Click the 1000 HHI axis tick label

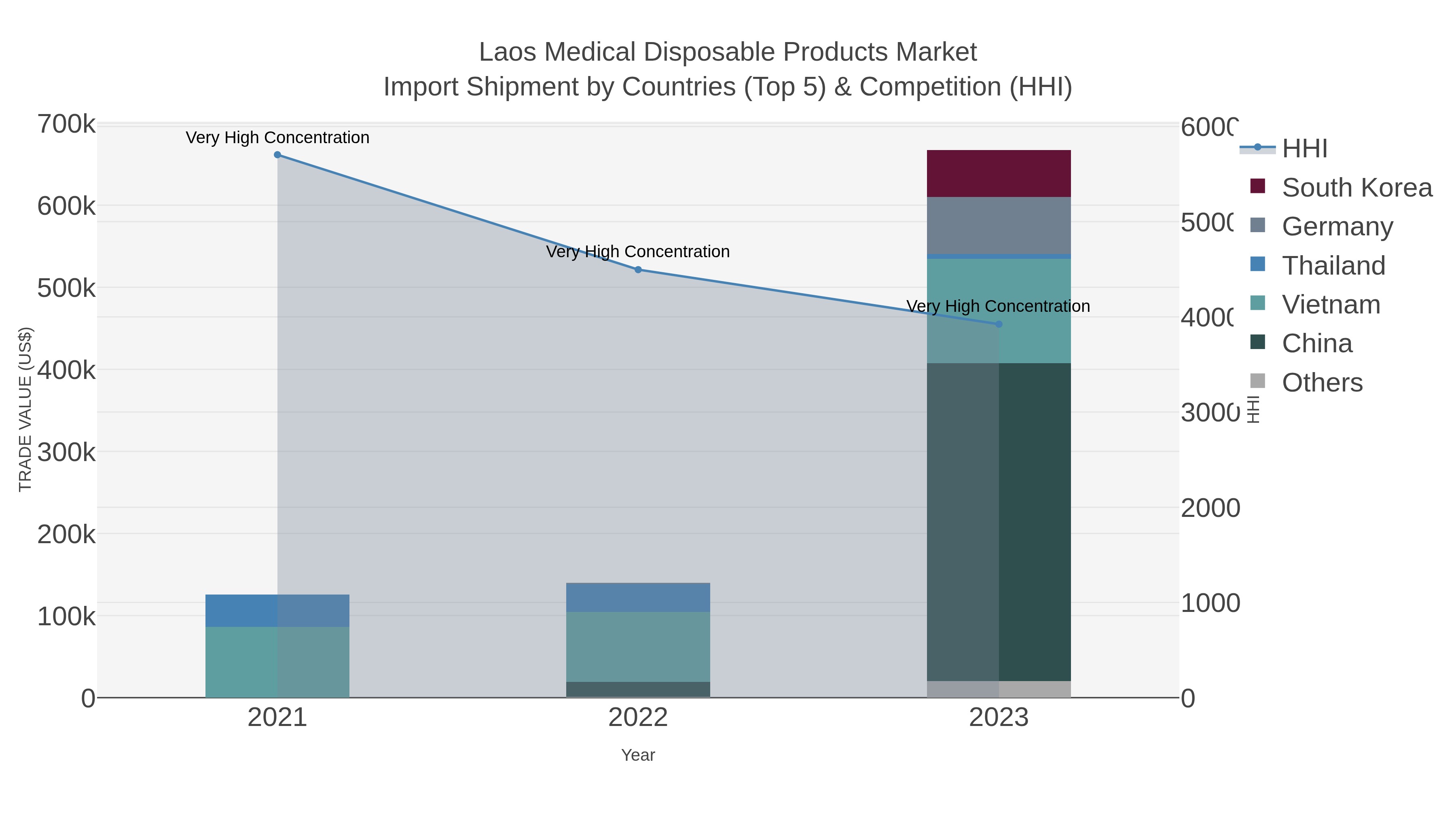pos(1210,603)
